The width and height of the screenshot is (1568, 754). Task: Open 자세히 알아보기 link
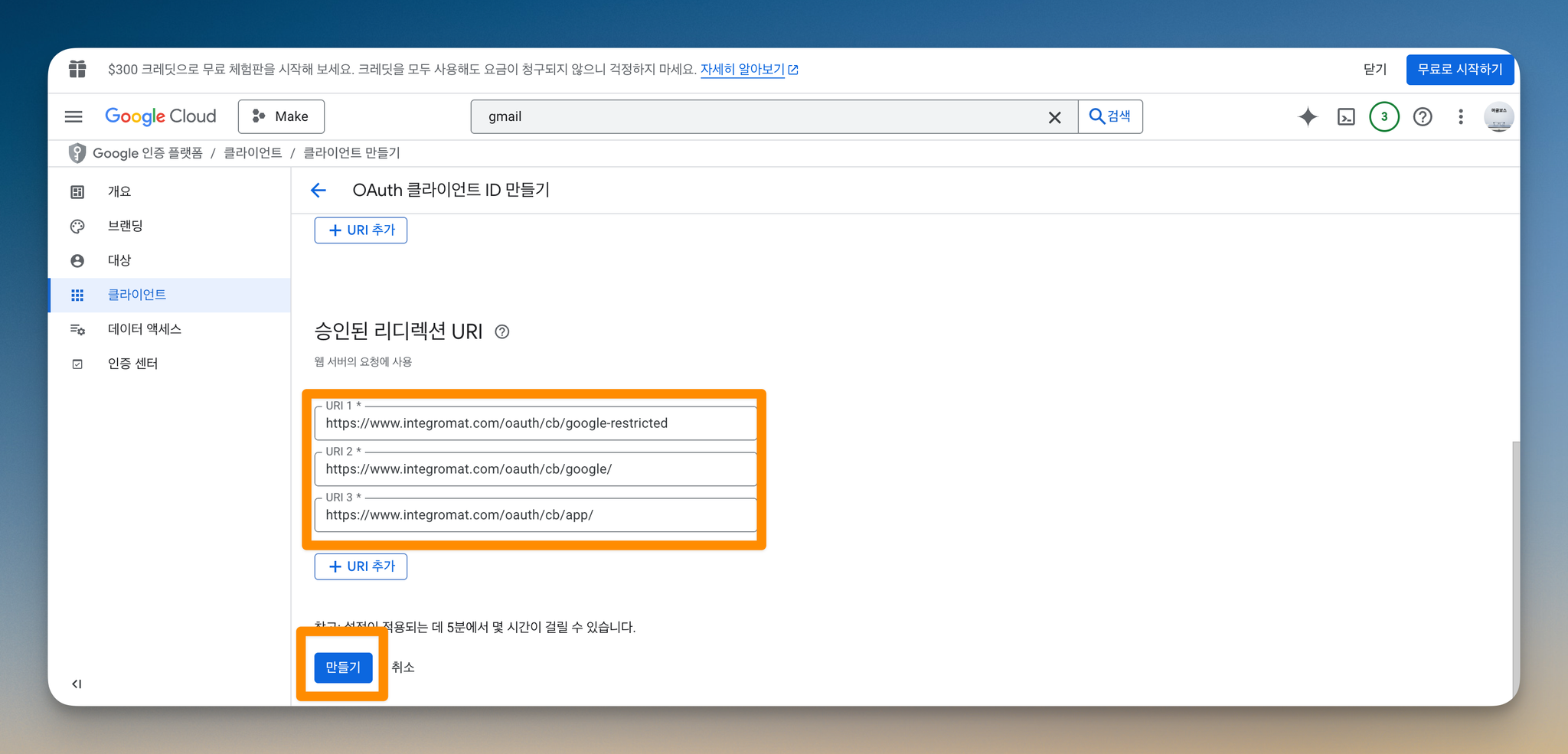(x=750, y=69)
